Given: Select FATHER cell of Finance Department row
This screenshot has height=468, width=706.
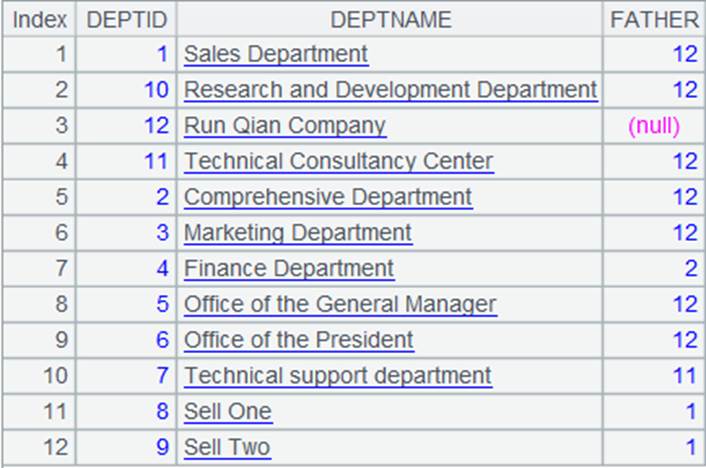Looking at the screenshot, I should [x=654, y=269].
